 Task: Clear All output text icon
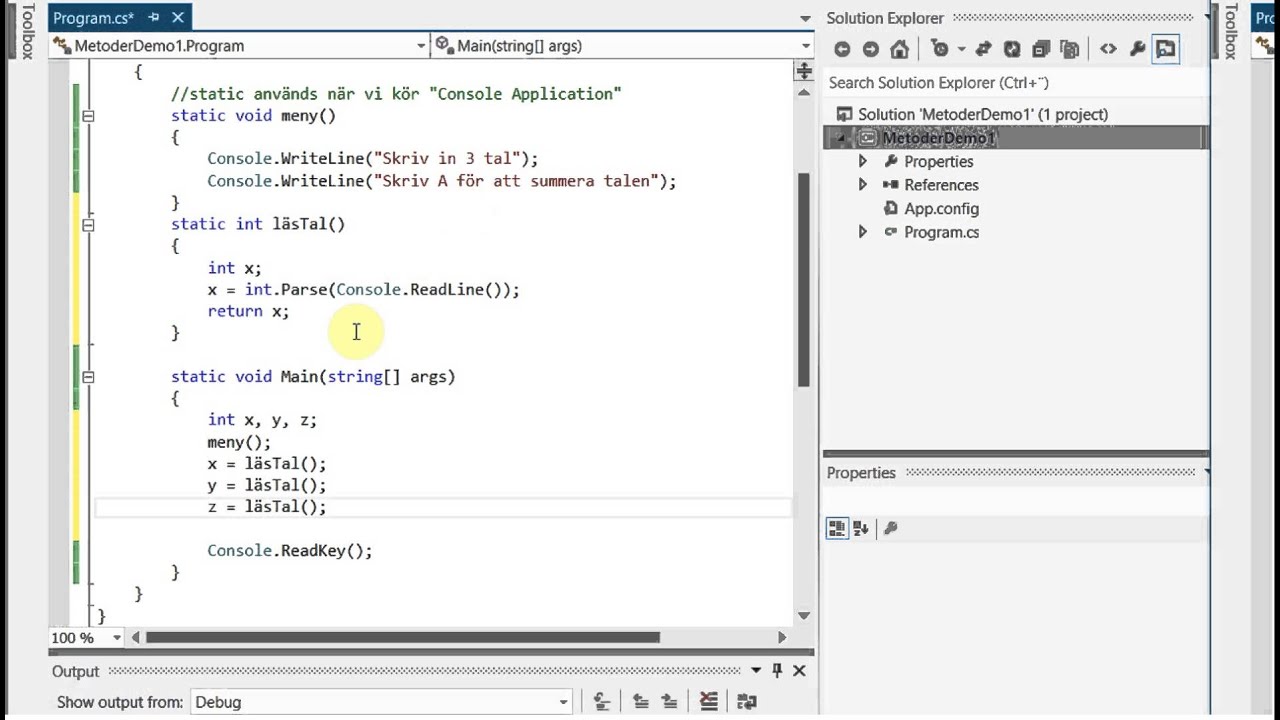pos(708,702)
